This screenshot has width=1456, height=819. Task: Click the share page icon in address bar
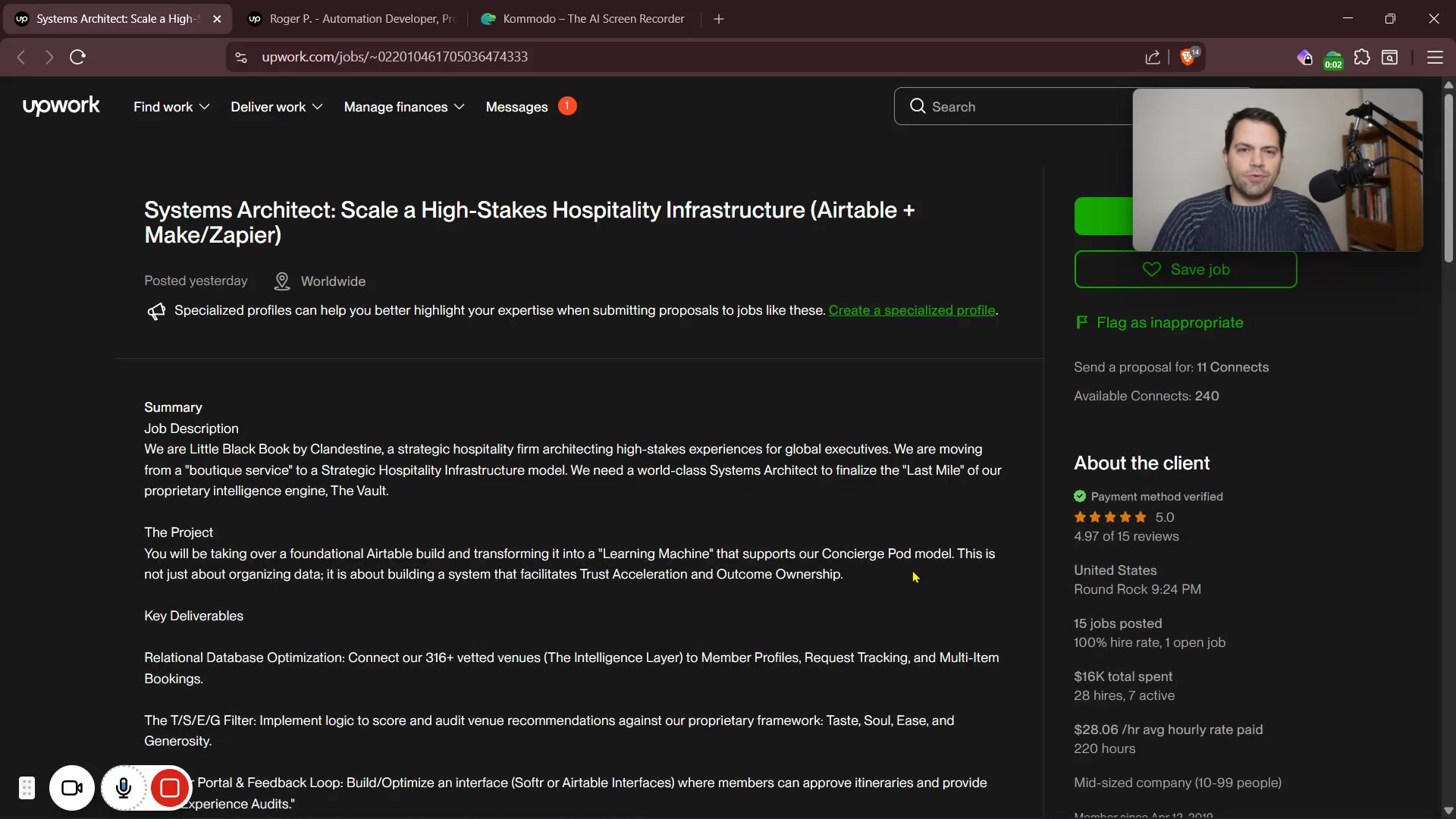tap(1153, 57)
